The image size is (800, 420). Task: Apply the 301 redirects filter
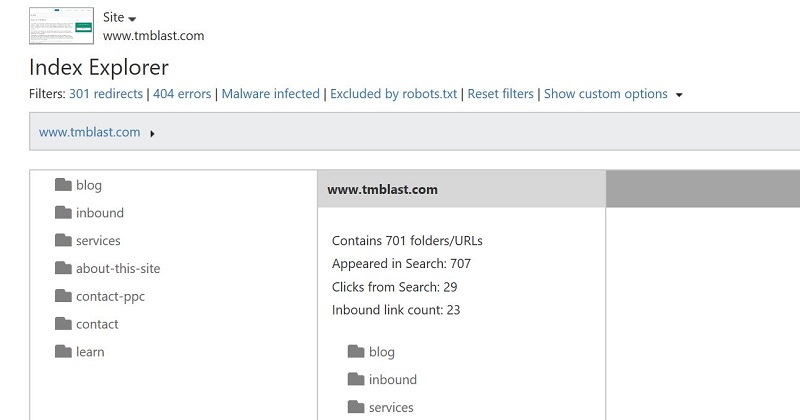[106, 94]
